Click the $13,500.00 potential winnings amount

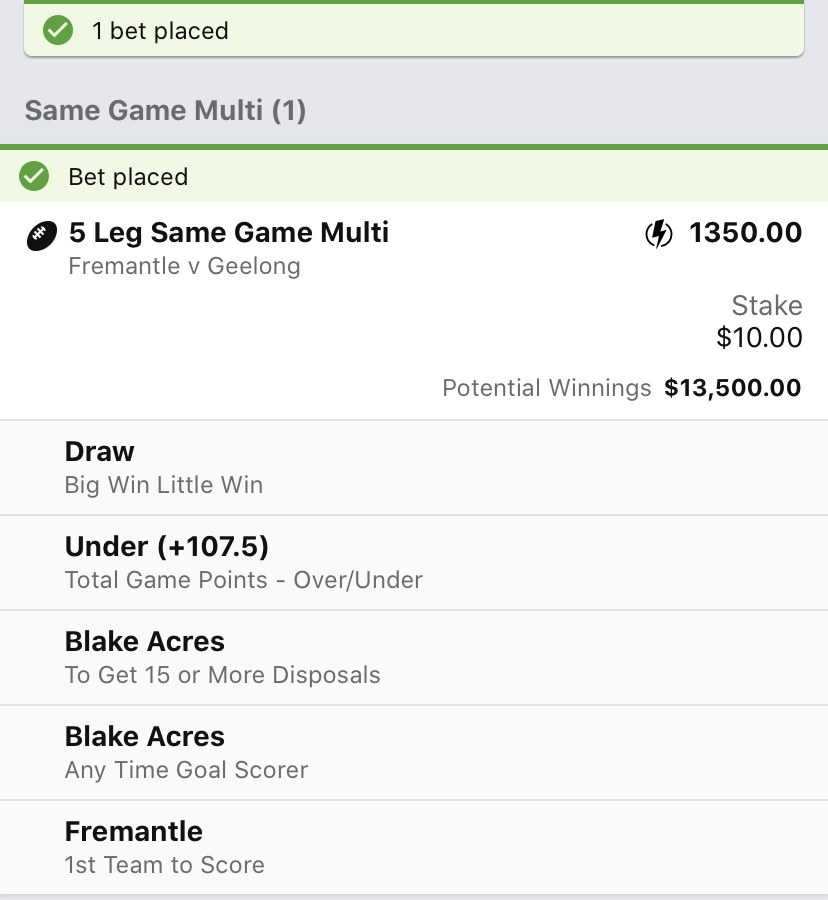732,388
